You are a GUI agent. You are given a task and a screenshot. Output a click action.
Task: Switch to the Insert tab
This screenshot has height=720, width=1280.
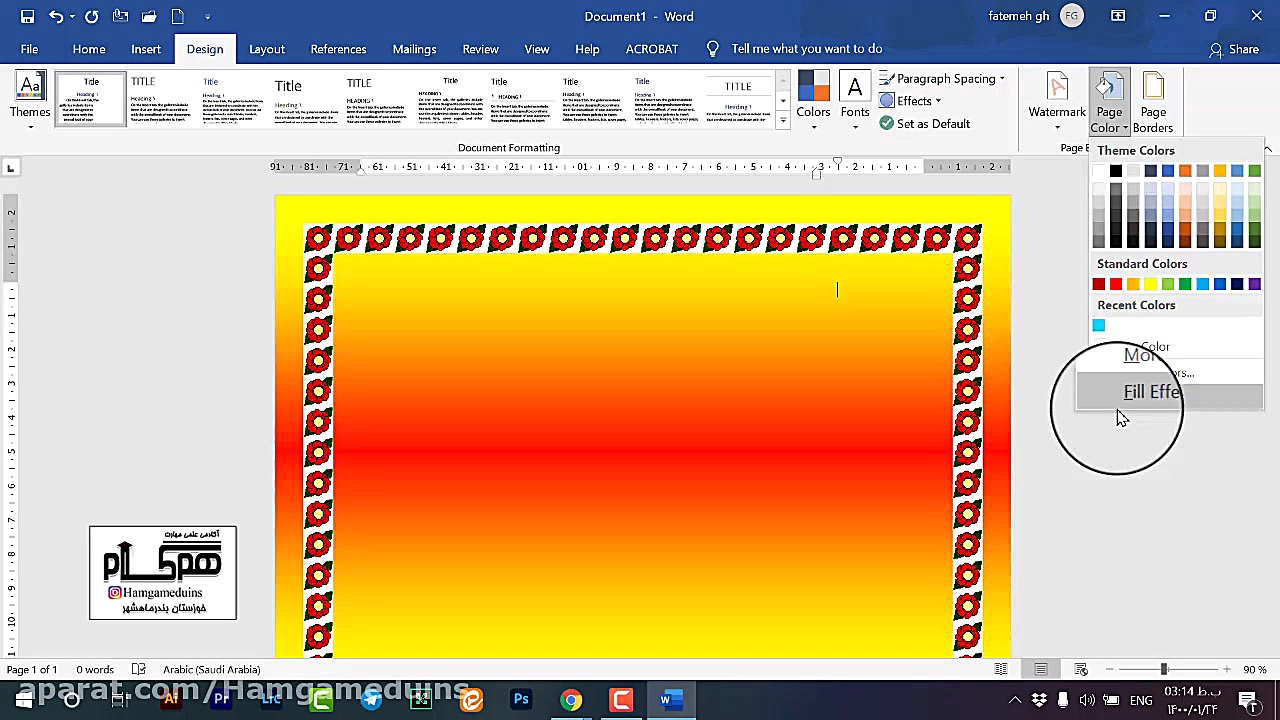tap(146, 49)
